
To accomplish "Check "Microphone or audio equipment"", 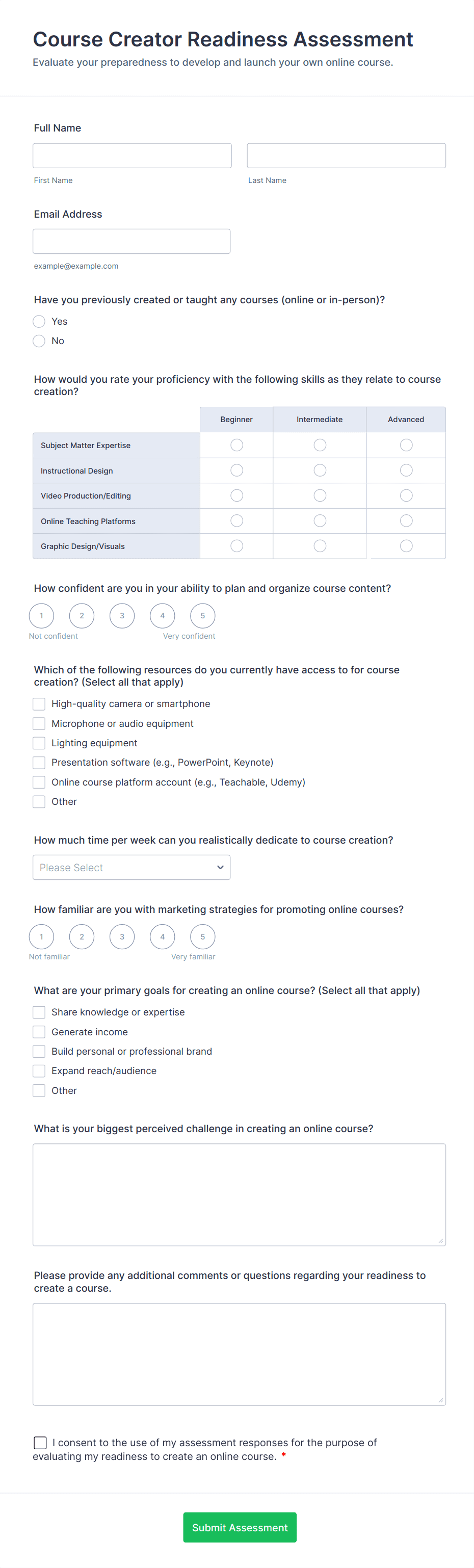I will (39, 723).
